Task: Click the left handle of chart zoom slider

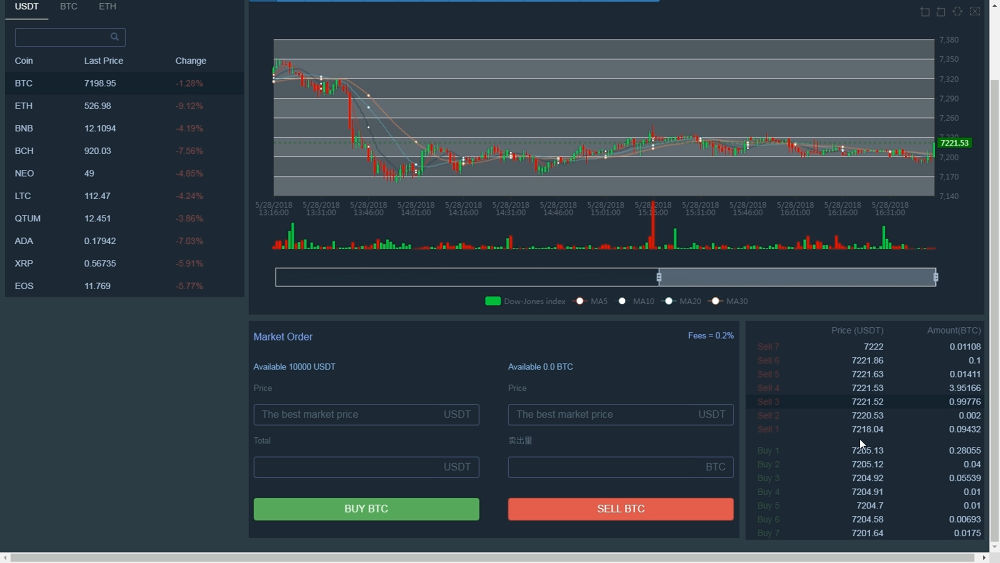Action: pos(659,277)
